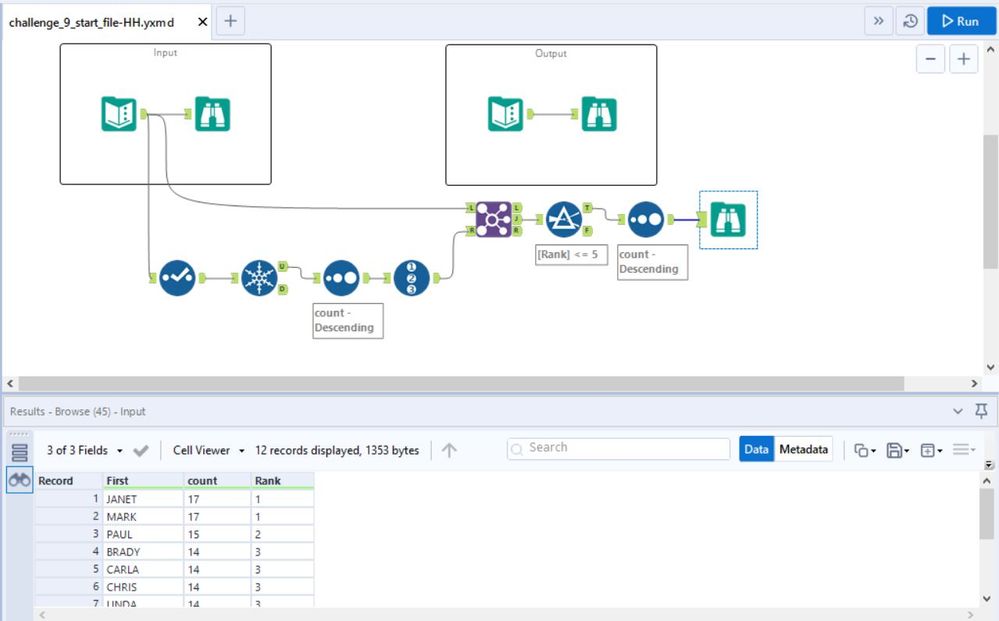Click the Unique tool (snowflake icon)
Image resolution: width=999 pixels, height=621 pixels.
coord(259,278)
